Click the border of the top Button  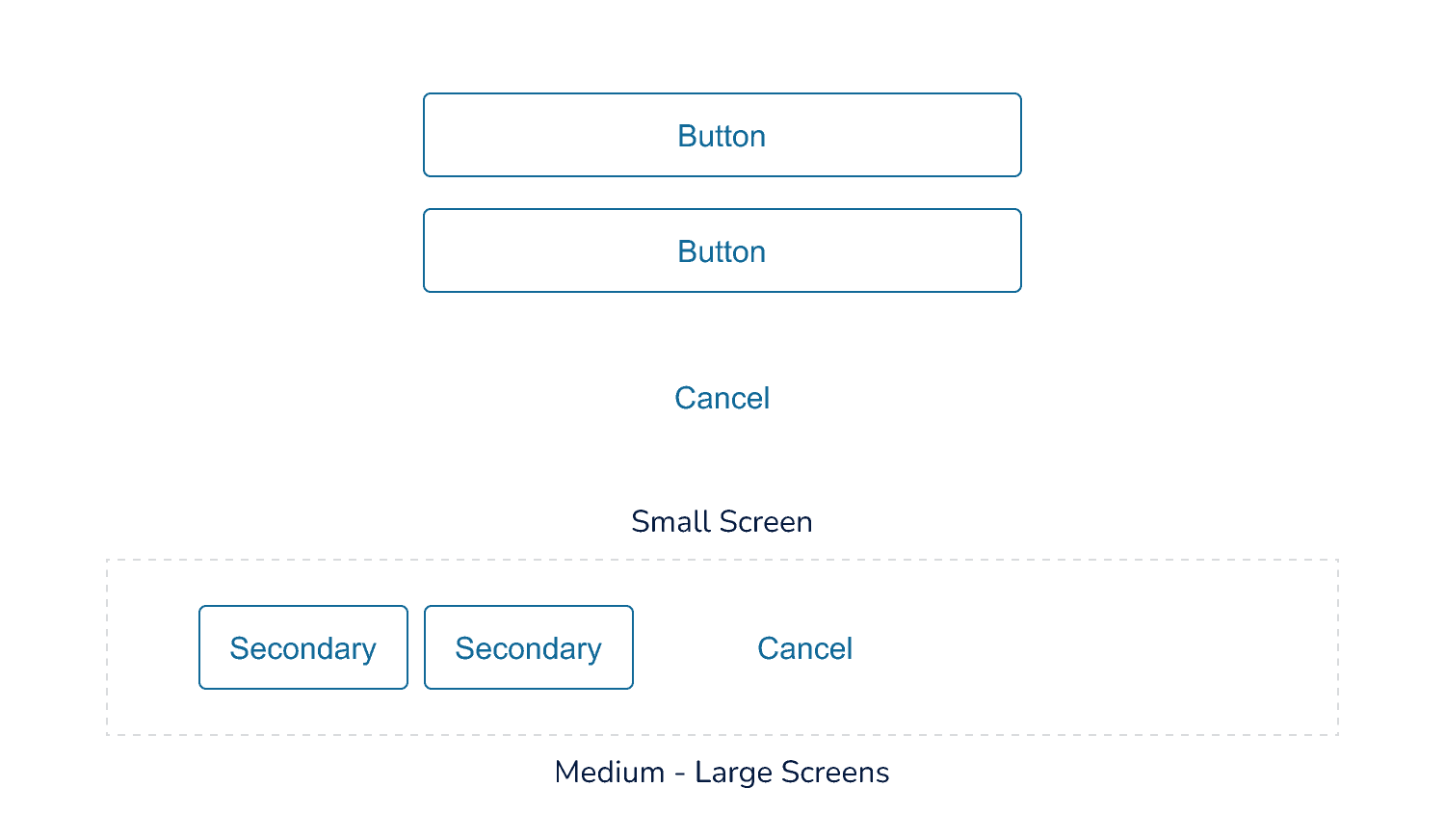tap(722, 94)
